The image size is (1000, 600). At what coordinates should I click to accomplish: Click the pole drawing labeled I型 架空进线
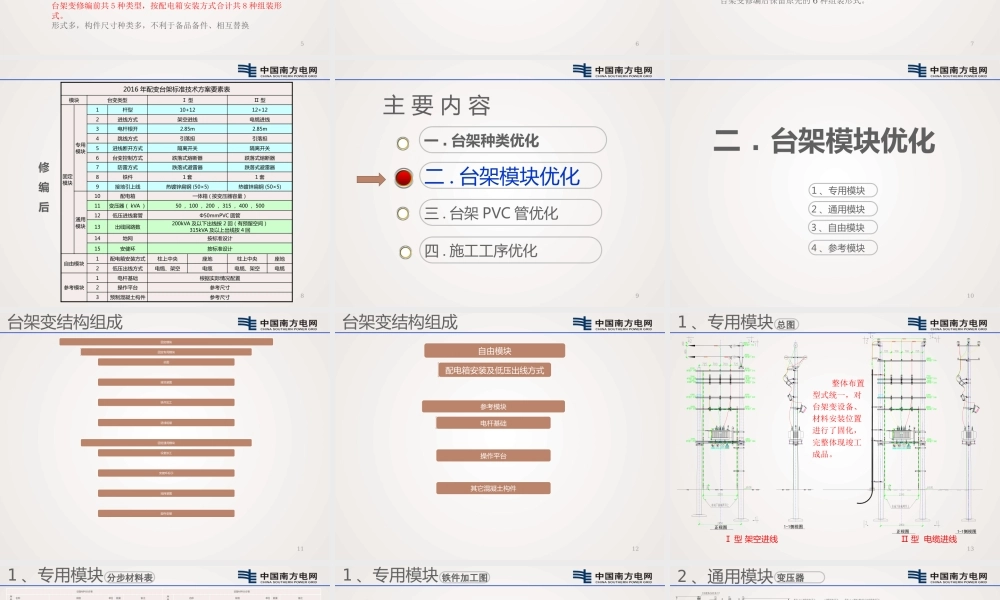pos(719,430)
